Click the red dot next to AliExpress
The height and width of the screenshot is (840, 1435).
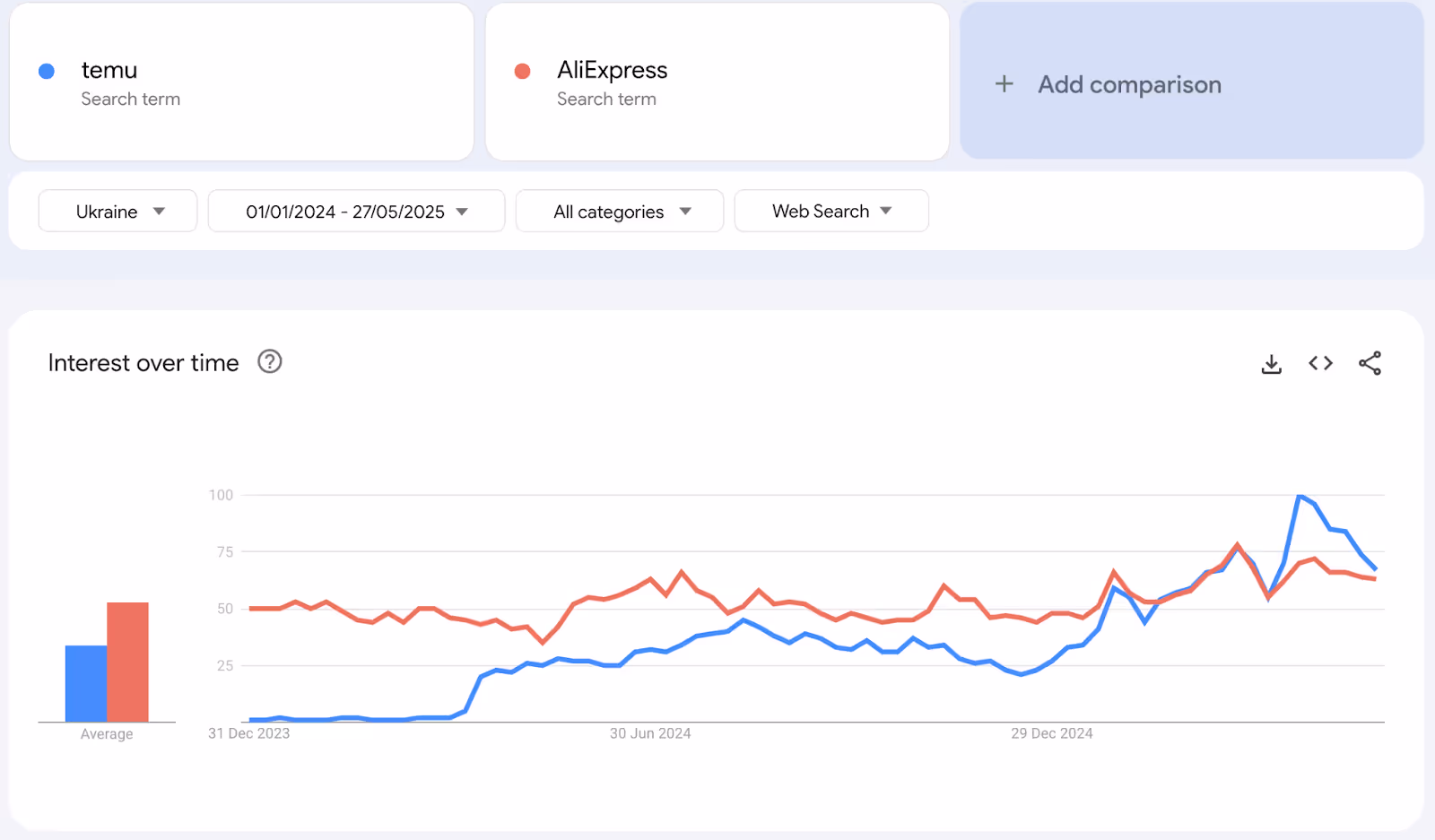coord(522,71)
